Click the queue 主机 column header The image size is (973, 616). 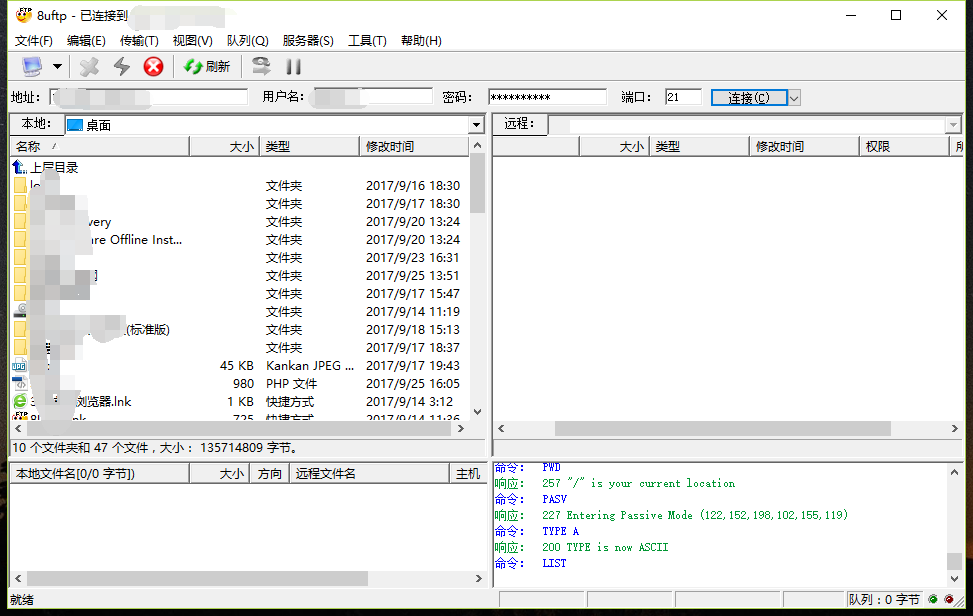tap(468, 474)
